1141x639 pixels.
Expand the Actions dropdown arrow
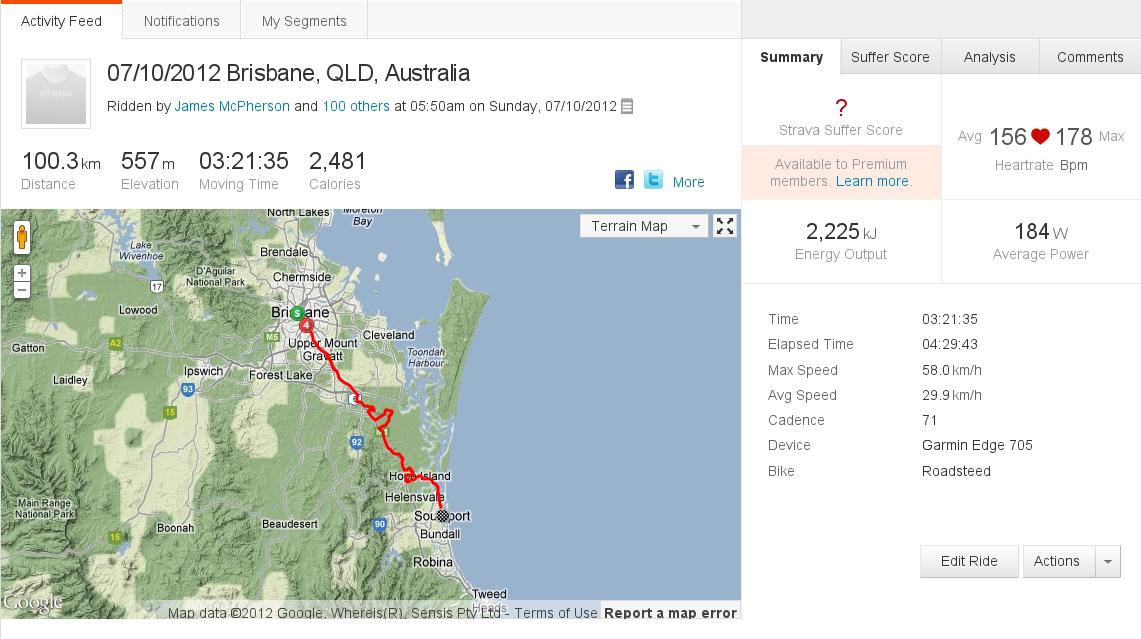(x=1108, y=561)
